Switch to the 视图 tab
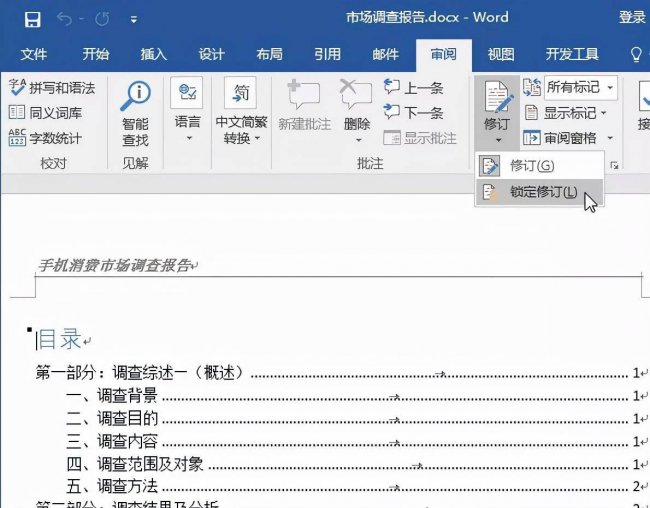Viewport: 650px width, 508px height. tap(501, 54)
